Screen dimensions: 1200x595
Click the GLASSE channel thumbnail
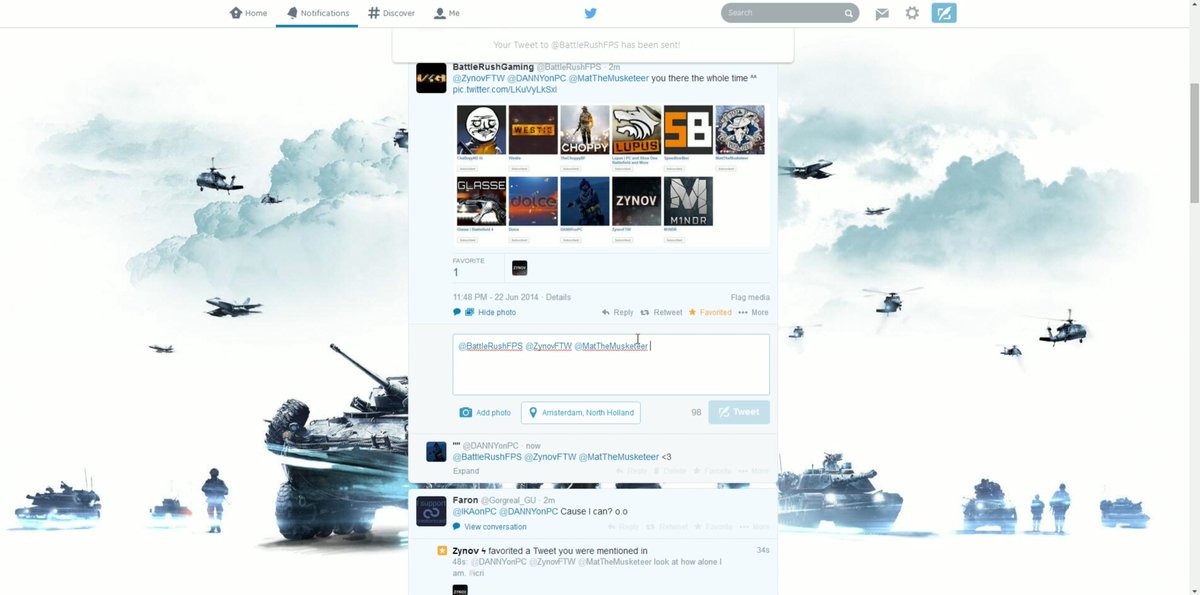coord(481,202)
